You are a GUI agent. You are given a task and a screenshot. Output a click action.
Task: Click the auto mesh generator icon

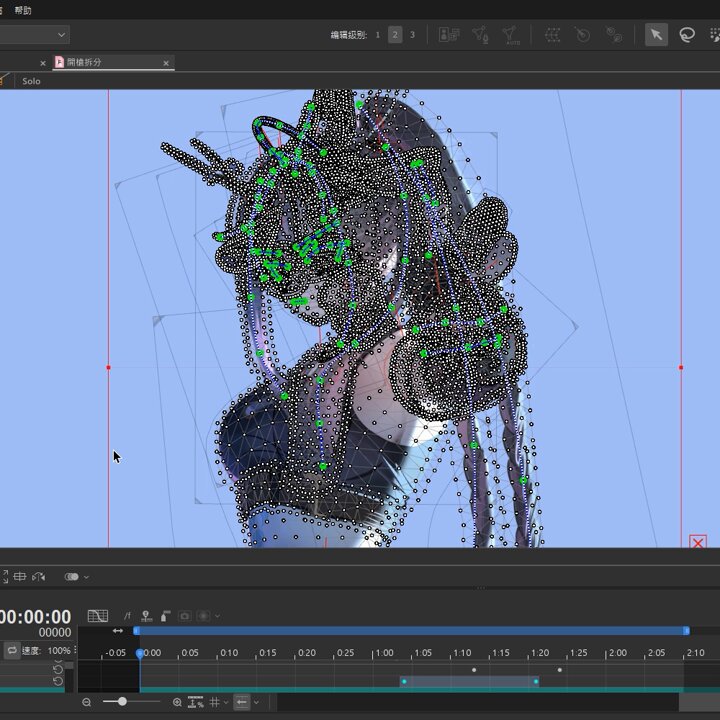pos(511,35)
